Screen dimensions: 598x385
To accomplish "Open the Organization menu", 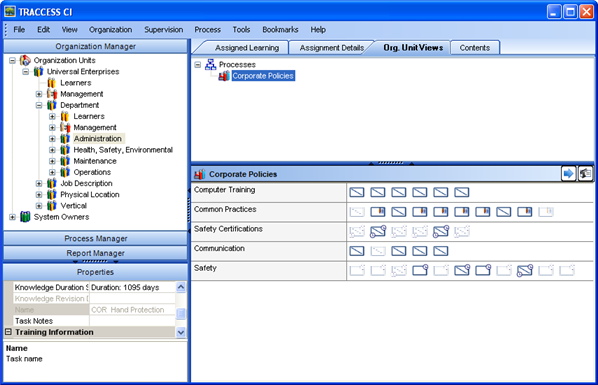I will coord(111,29).
